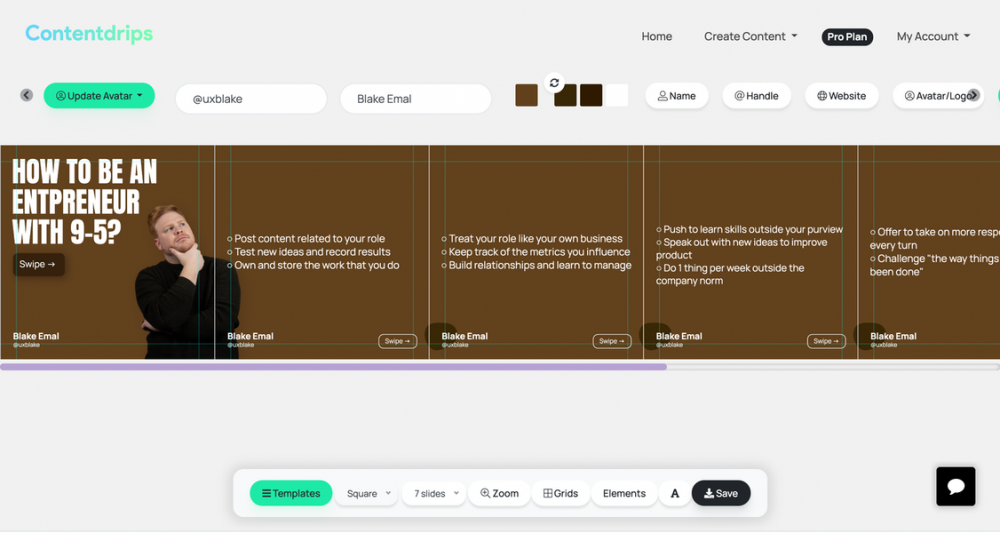Select 'Blake Emal' name on first slide
1000x533 pixels.
(x=36, y=336)
